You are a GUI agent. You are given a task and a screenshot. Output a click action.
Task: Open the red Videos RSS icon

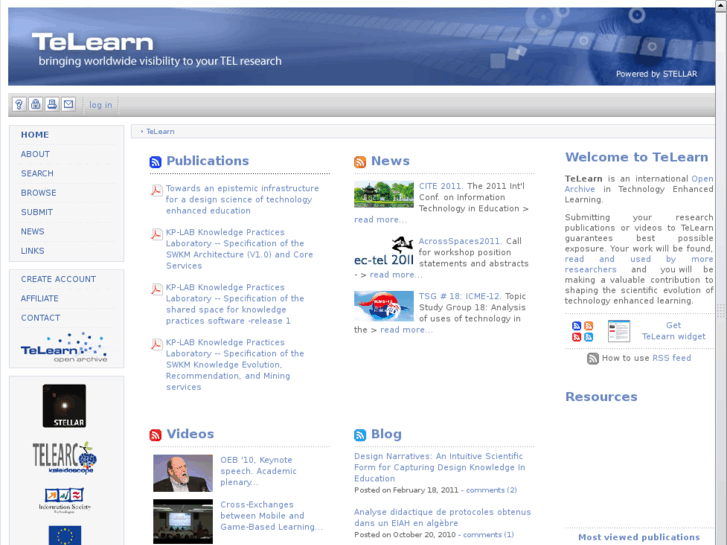pyautogui.click(x=155, y=435)
